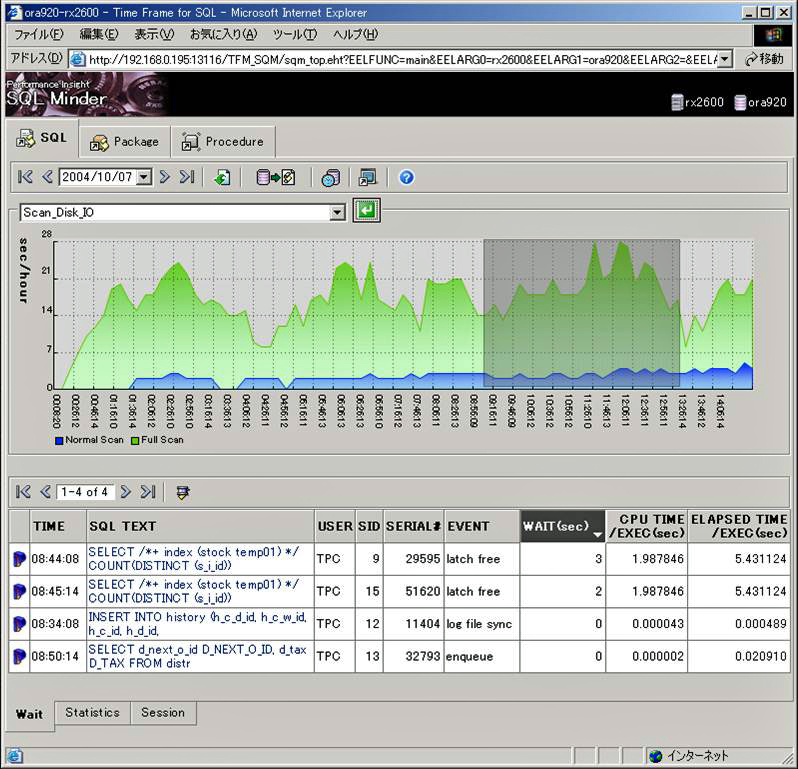Go to last page of the results list
The height and width of the screenshot is (769, 798).
148,492
